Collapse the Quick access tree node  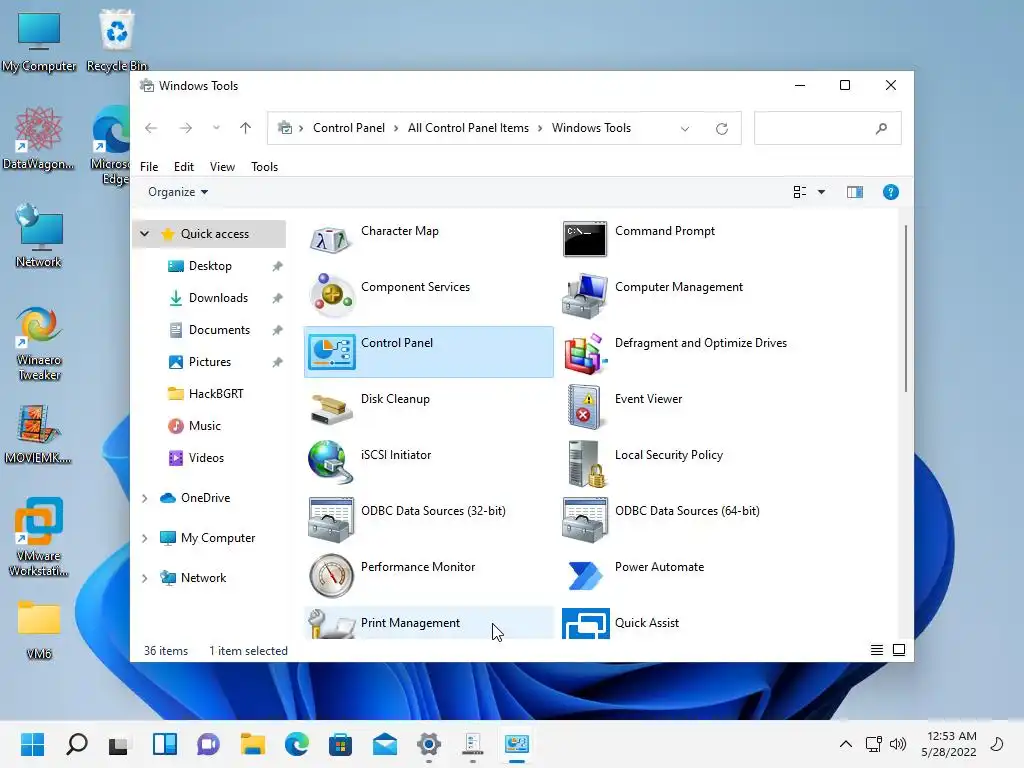pos(145,234)
